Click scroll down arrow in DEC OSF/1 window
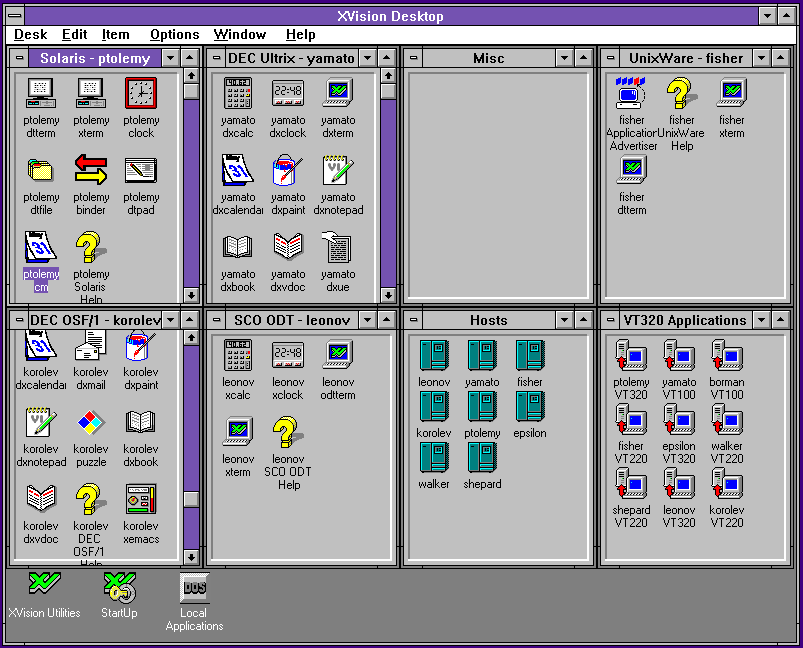The width and height of the screenshot is (803, 648). pyautogui.click(x=191, y=557)
